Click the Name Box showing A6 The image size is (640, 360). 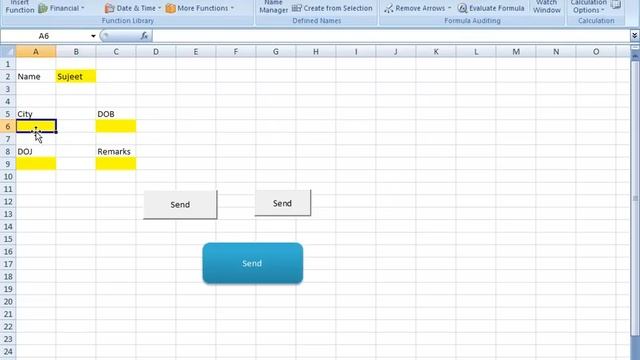tap(45, 36)
